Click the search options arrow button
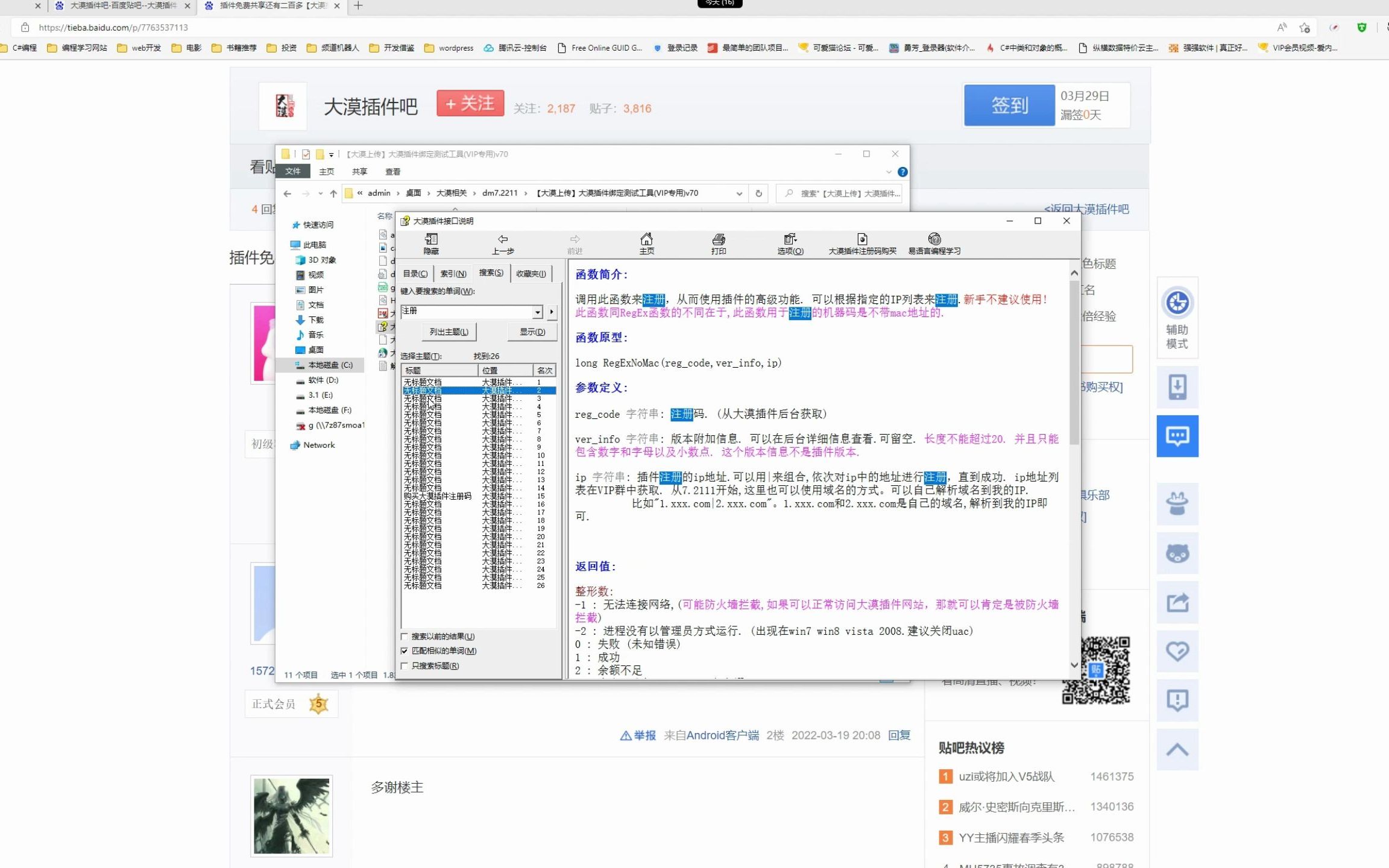The image size is (1389, 868). click(x=552, y=312)
